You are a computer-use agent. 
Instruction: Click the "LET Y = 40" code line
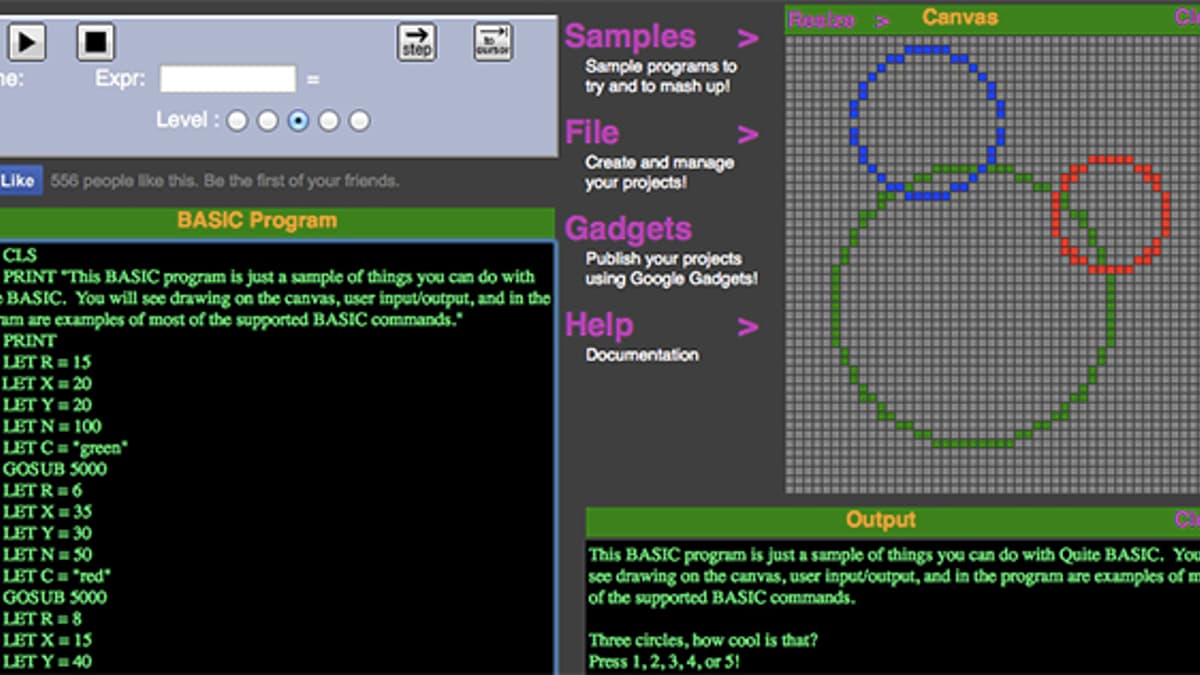tap(47, 661)
